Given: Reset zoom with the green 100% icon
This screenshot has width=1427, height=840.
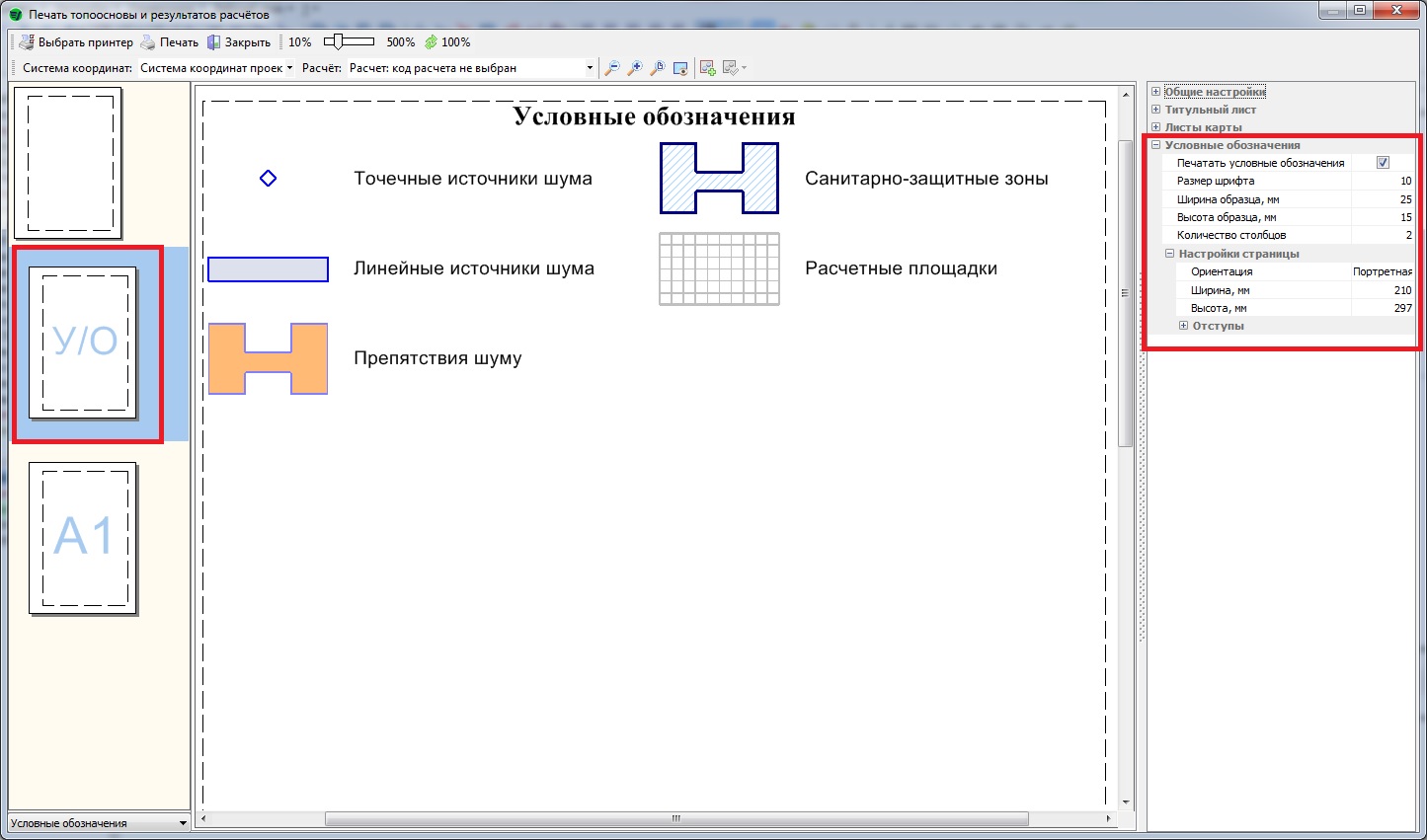Looking at the screenshot, I should coord(432,42).
